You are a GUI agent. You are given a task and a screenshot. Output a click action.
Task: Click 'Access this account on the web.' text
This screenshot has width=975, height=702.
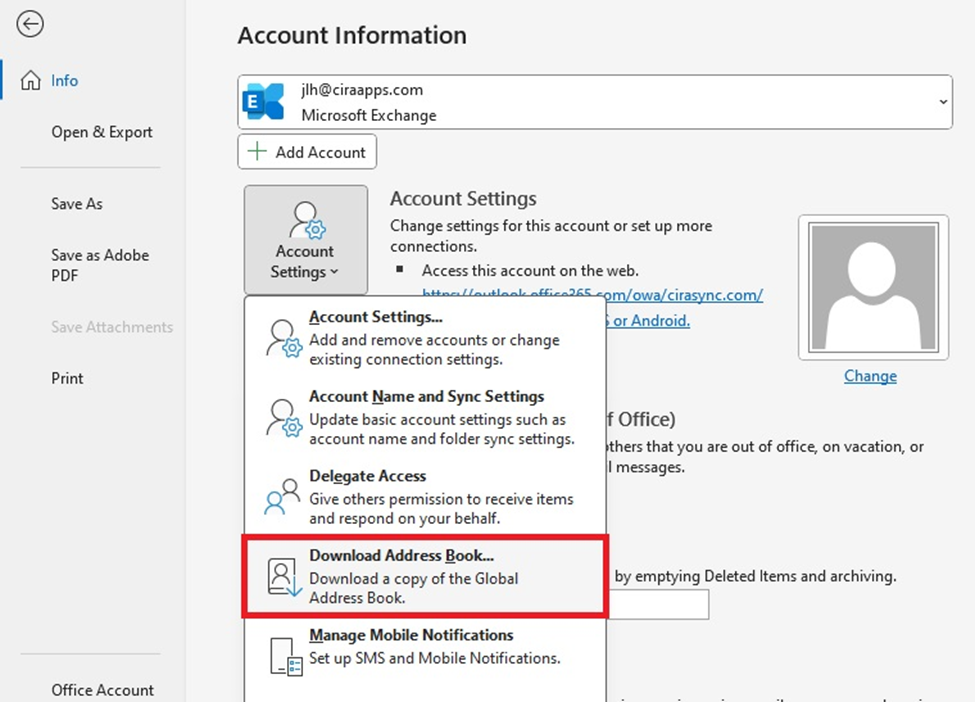pyautogui.click(x=530, y=270)
